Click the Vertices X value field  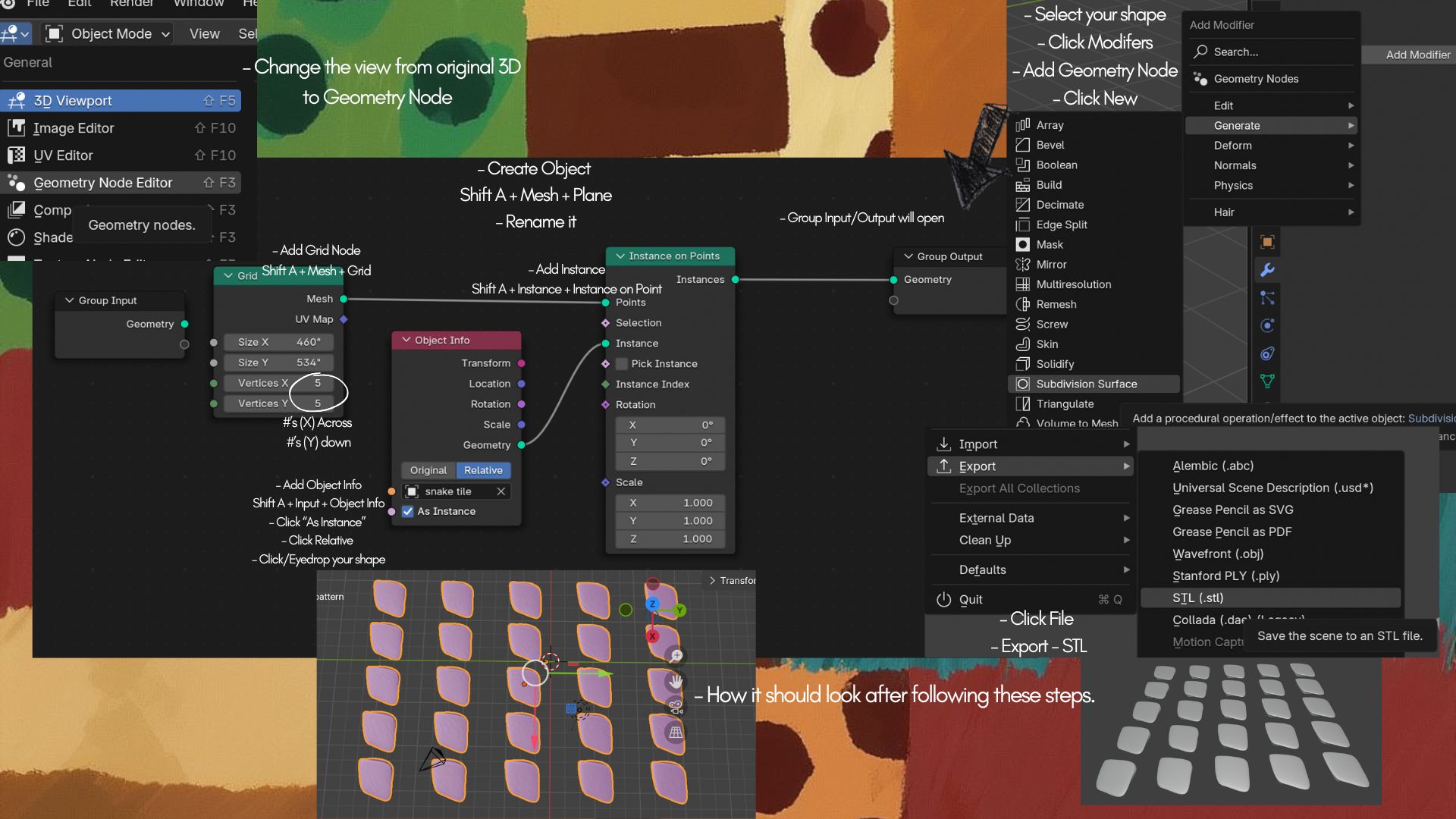click(279, 383)
